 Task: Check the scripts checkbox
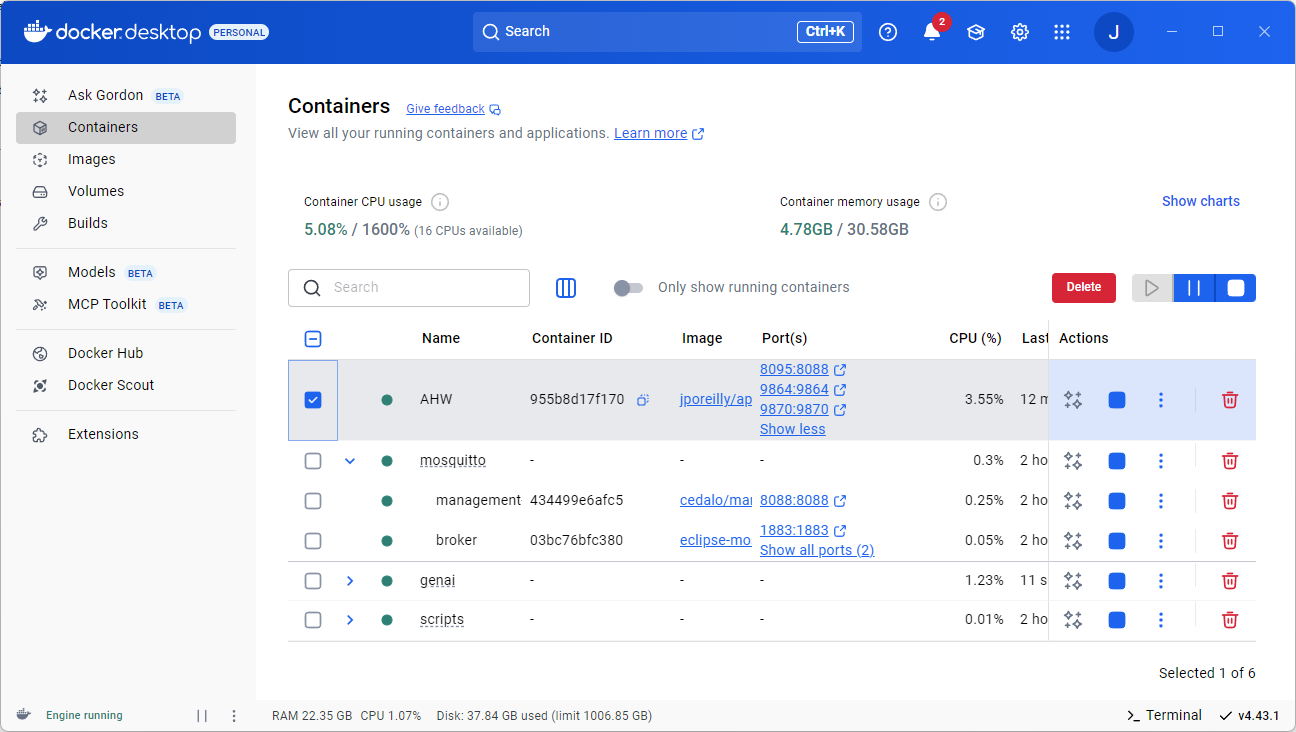(313, 620)
